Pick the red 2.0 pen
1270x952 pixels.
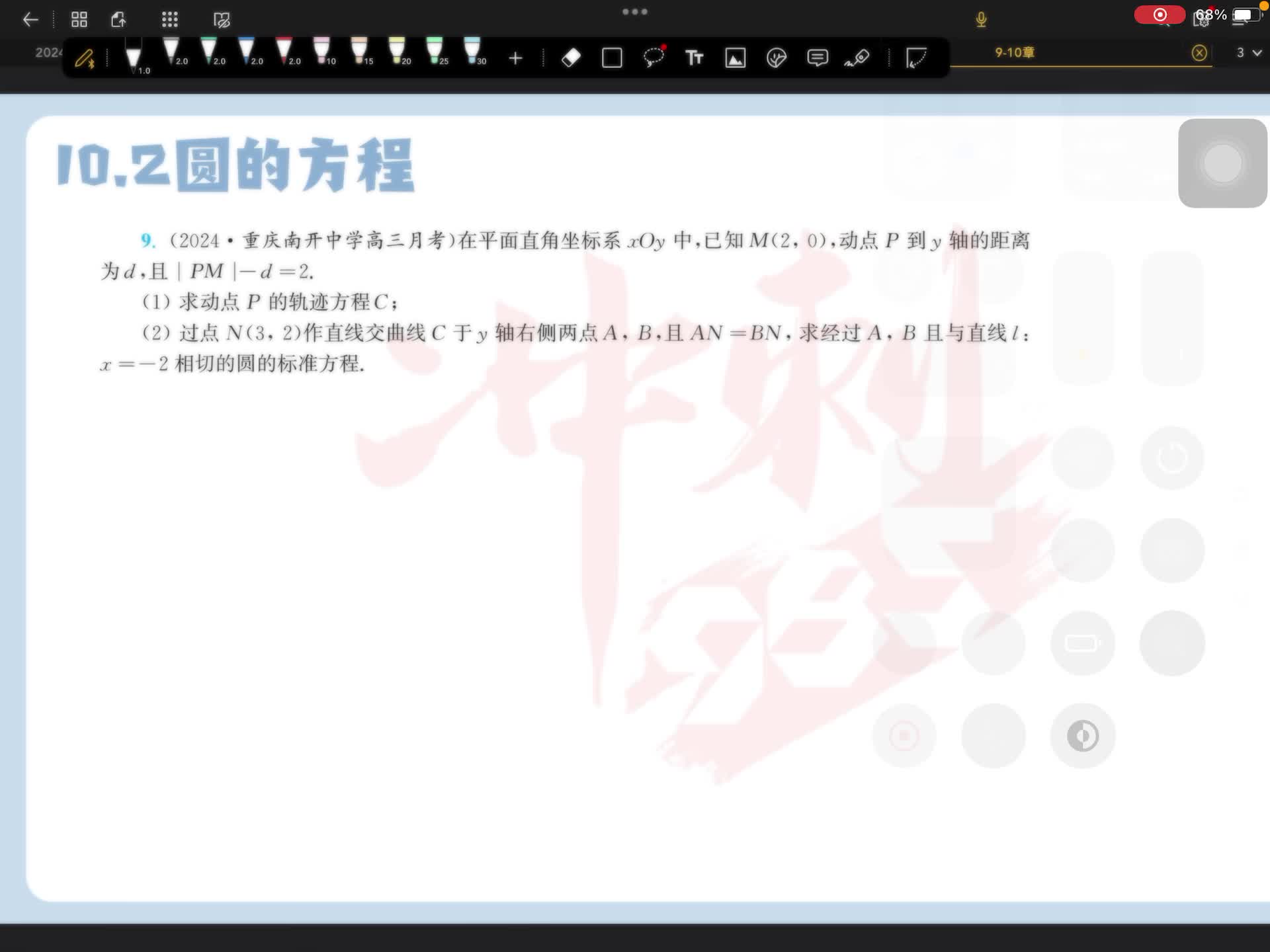tap(284, 52)
